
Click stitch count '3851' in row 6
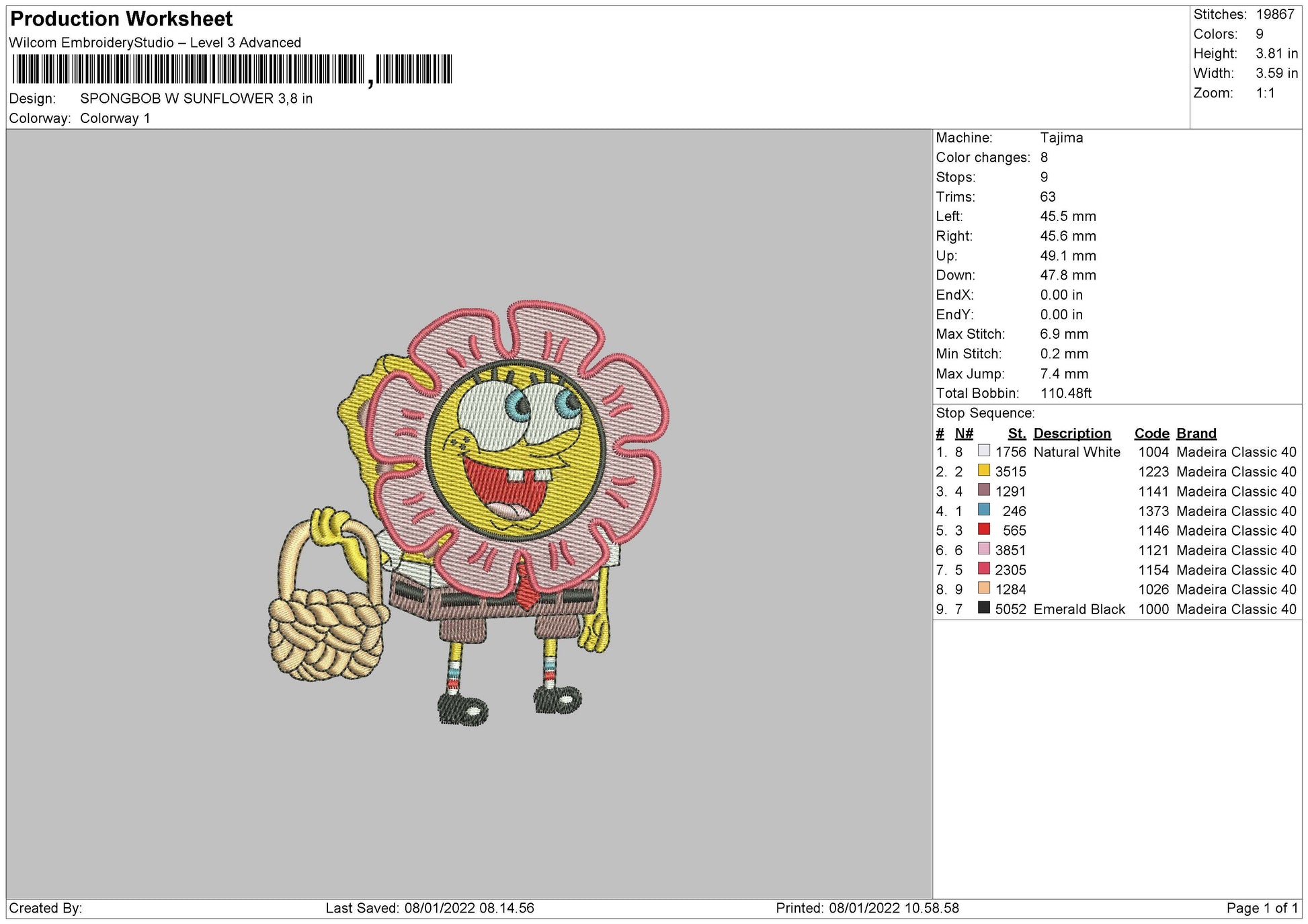click(x=1011, y=550)
